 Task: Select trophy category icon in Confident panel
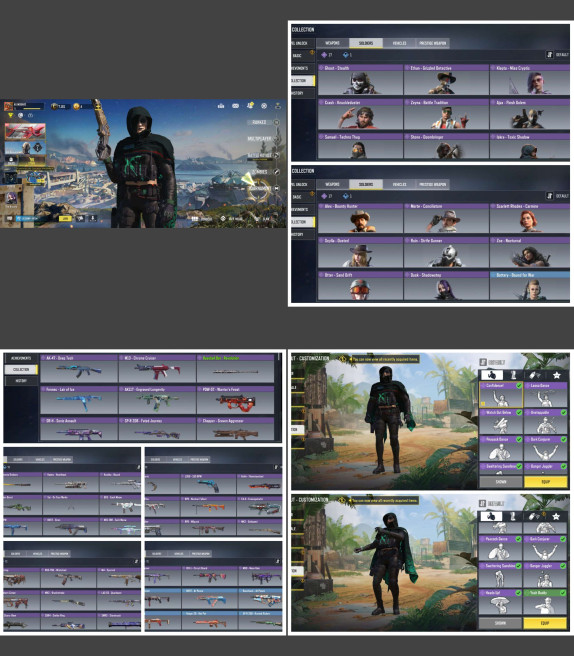tap(513, 375)
